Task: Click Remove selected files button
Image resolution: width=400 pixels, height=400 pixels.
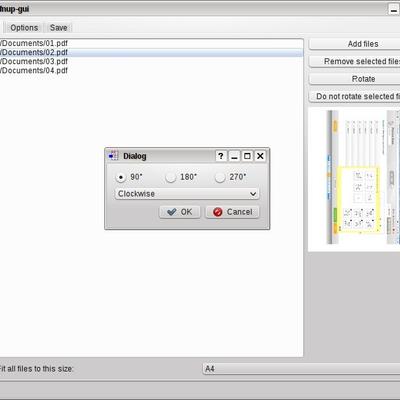Action: tap(355, 61)
